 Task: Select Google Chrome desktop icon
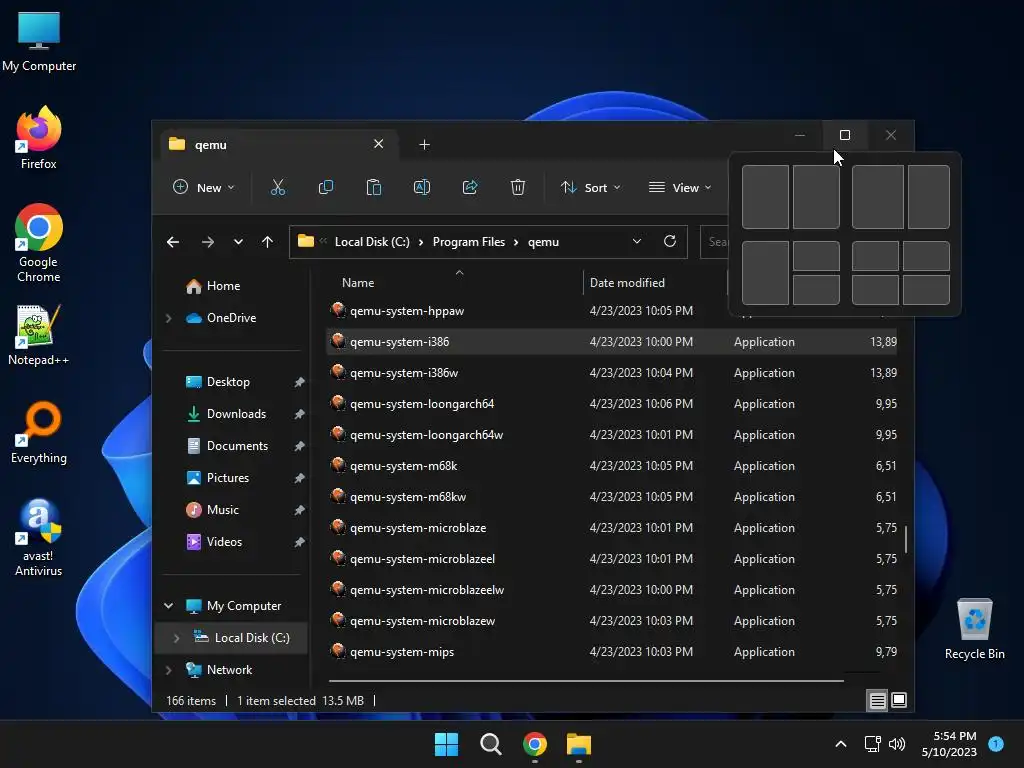[39, 243]
